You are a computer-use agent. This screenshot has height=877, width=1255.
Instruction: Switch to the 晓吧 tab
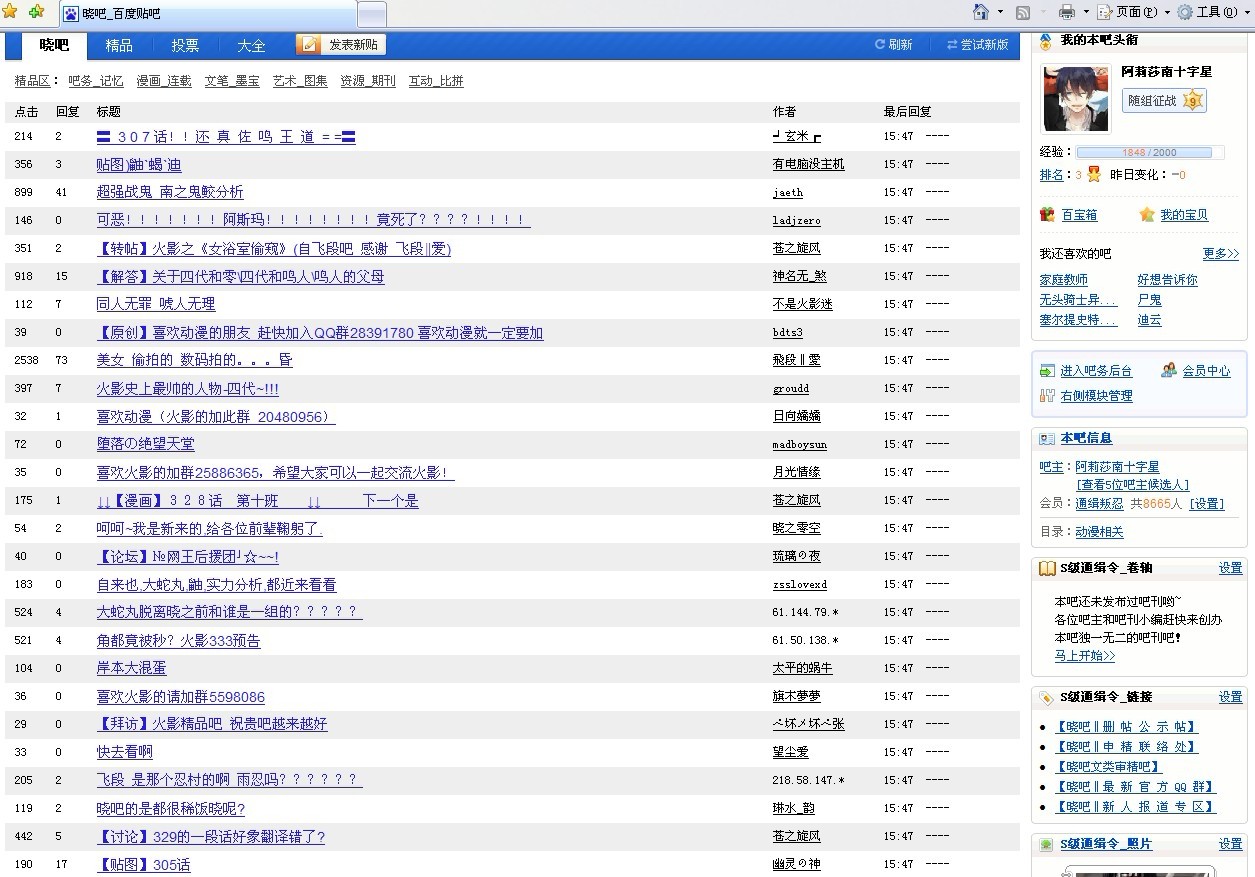(x=54, y=45)
